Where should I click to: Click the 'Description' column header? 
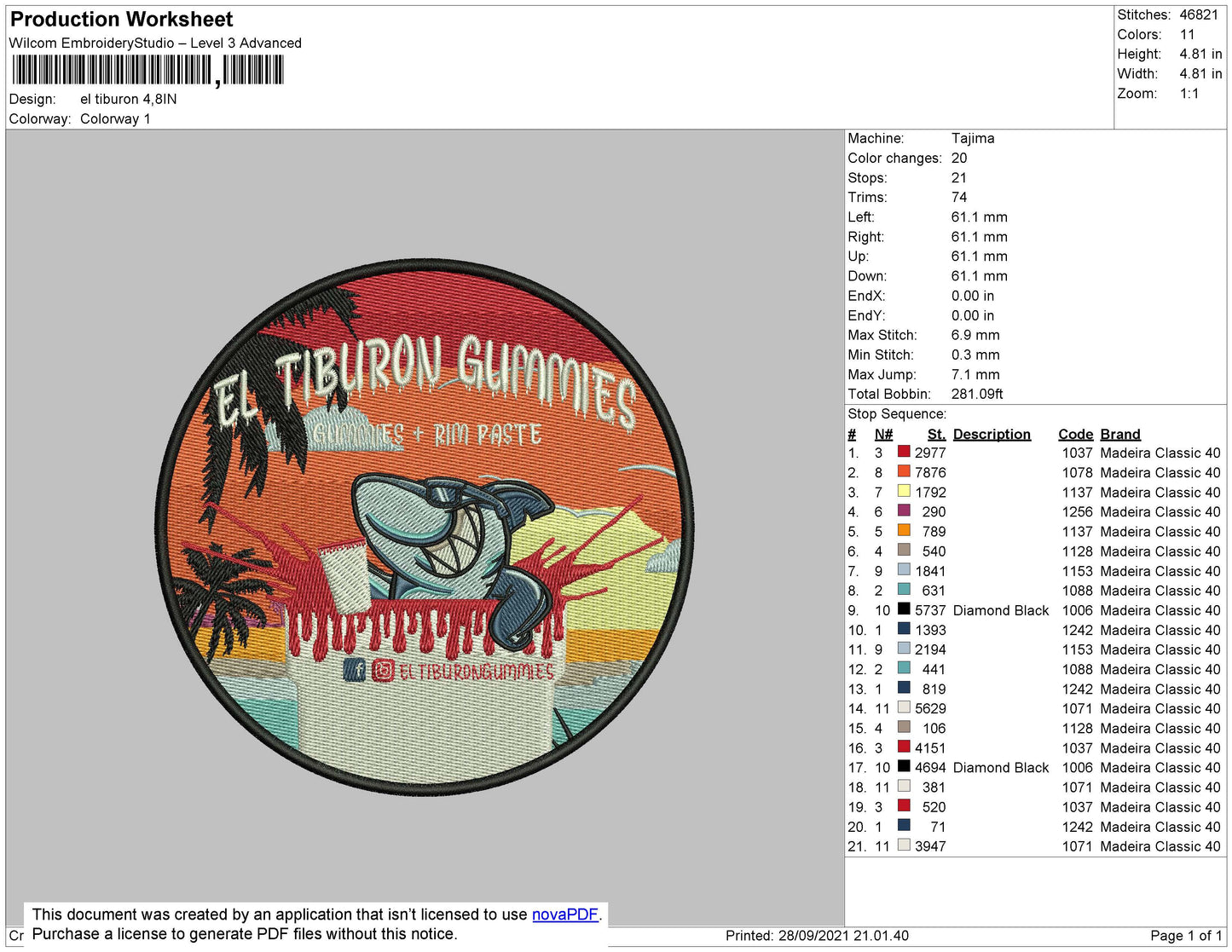(x=992, y=434)
